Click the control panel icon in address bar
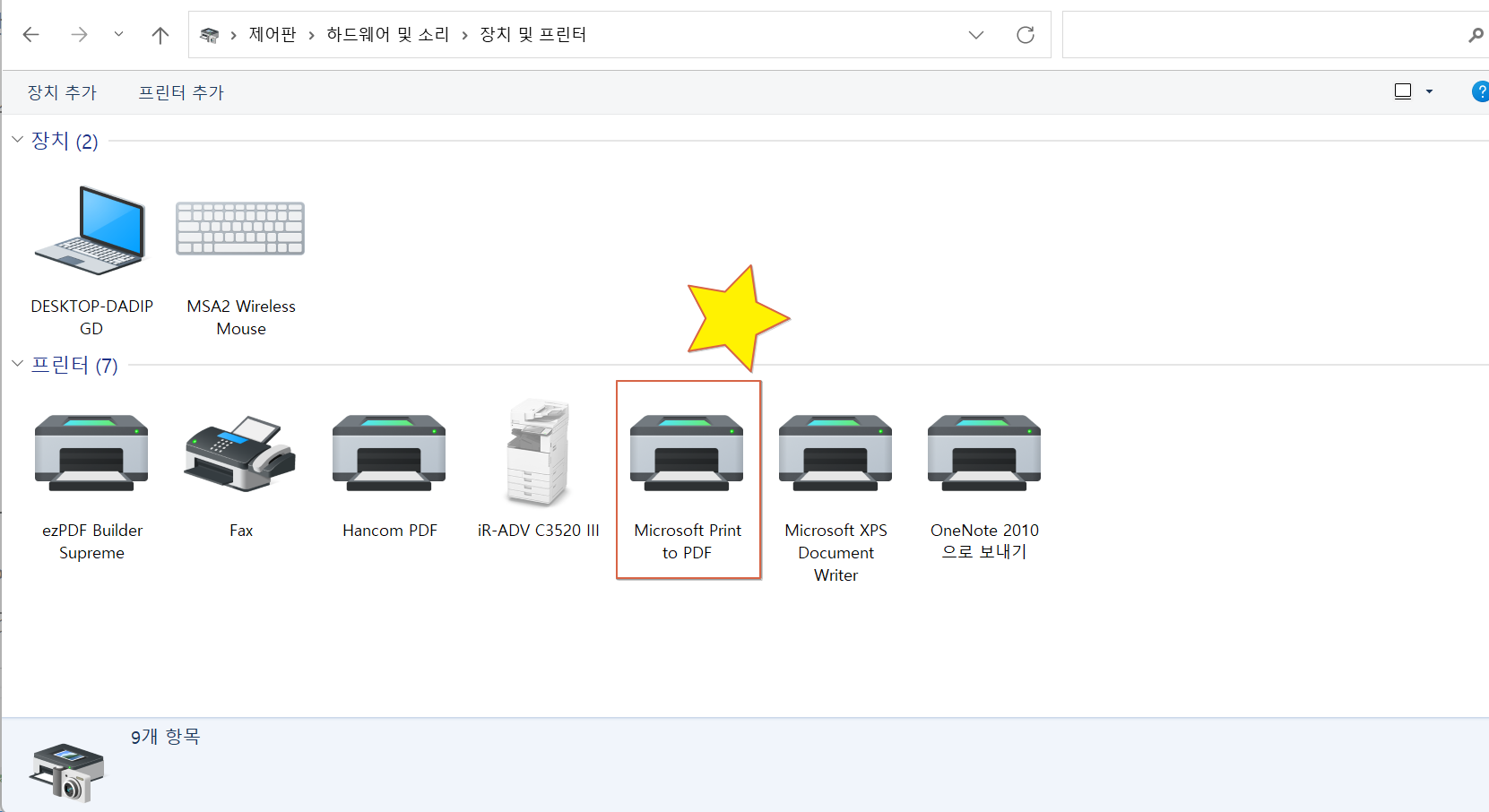This screenshot has height=812, width=1489. point(210,35)
